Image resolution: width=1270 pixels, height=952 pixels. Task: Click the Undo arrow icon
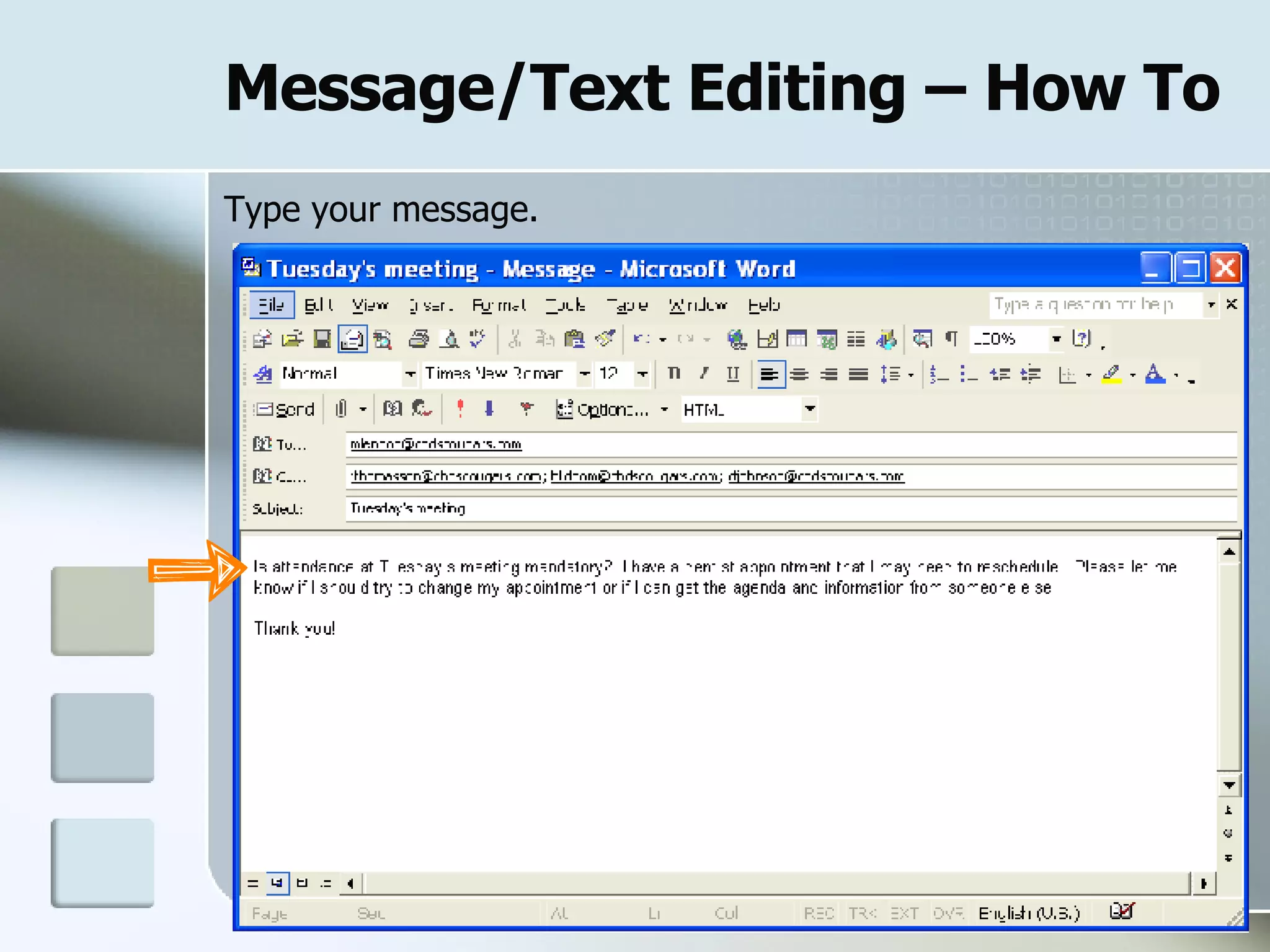pyautogui.click(x=641, y=339)
